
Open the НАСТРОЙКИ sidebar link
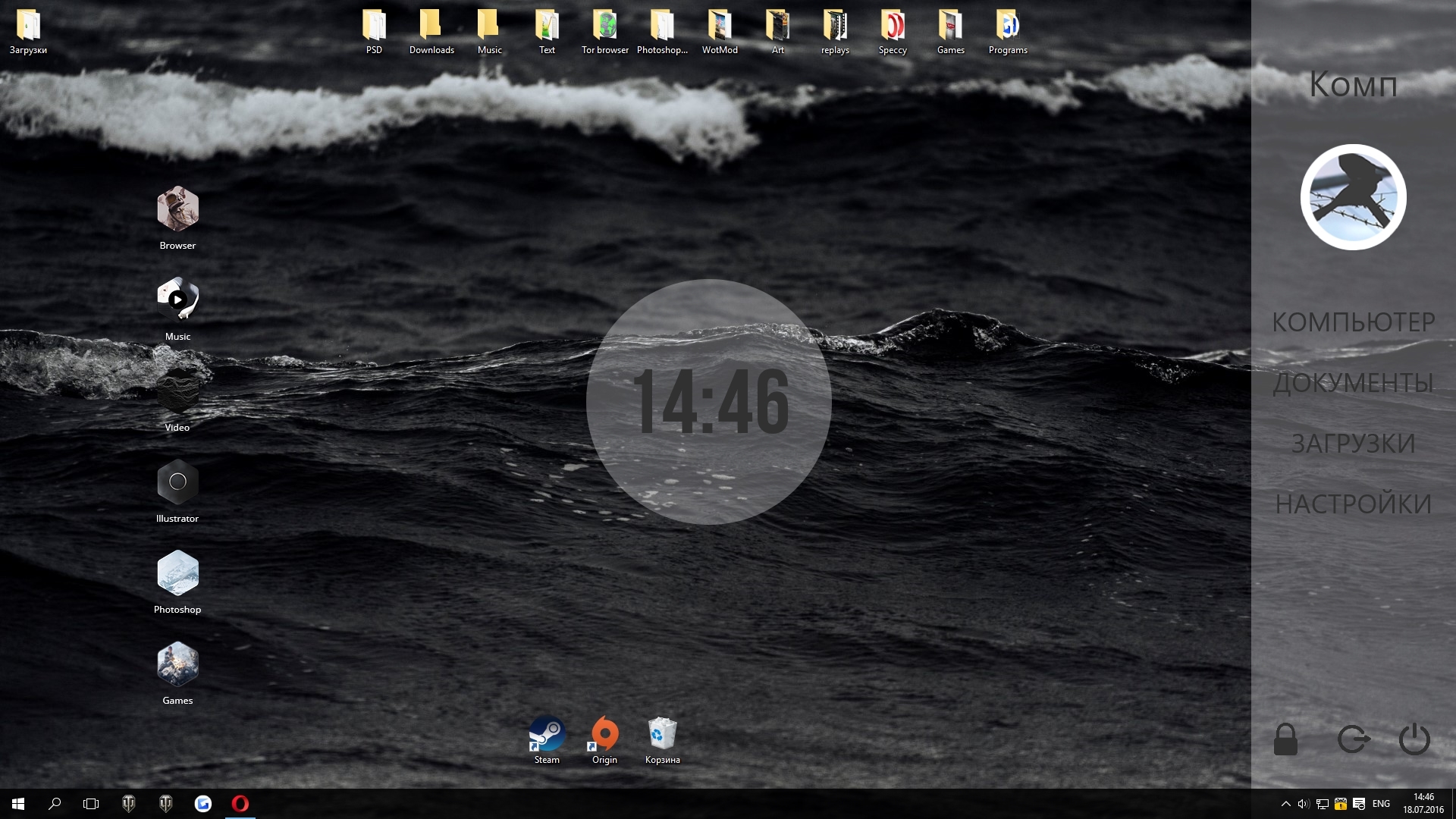[x=1353, y=504]
